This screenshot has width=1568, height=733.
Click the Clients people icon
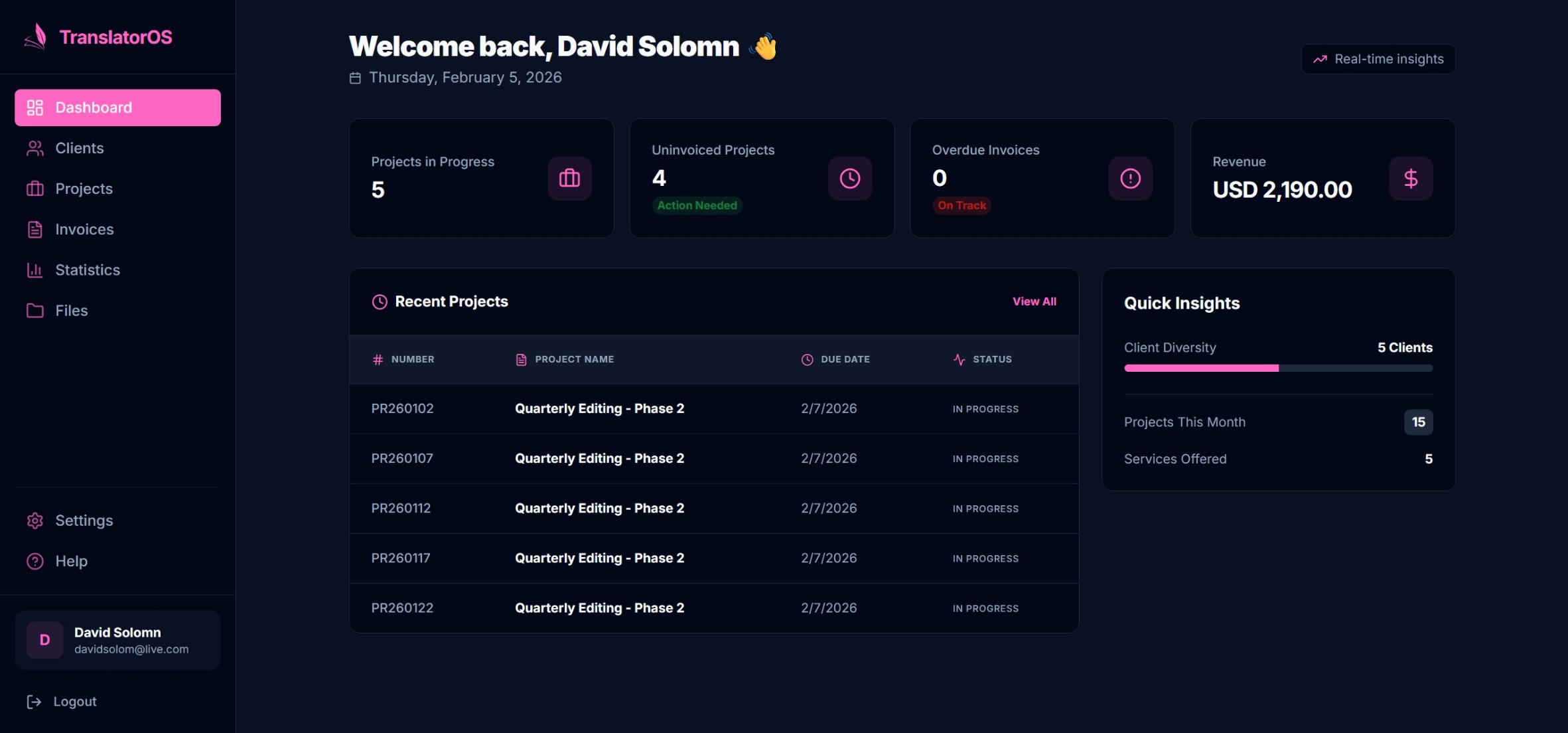point(35,148)
